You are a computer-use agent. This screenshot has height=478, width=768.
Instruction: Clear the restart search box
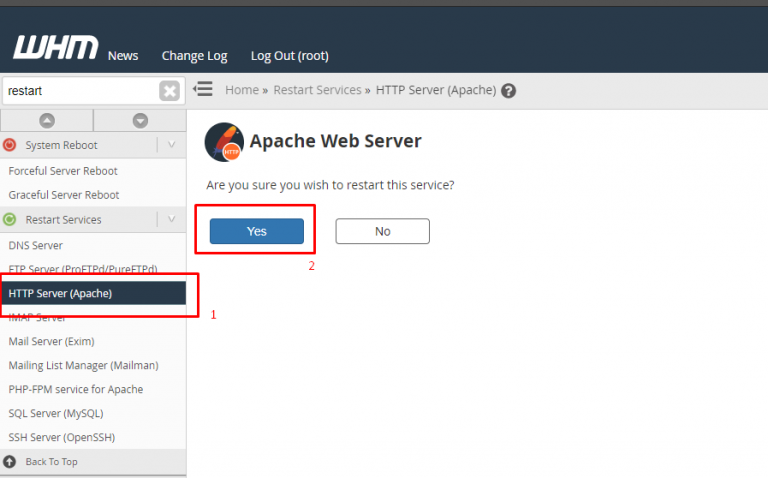click(x=169, y=91)
